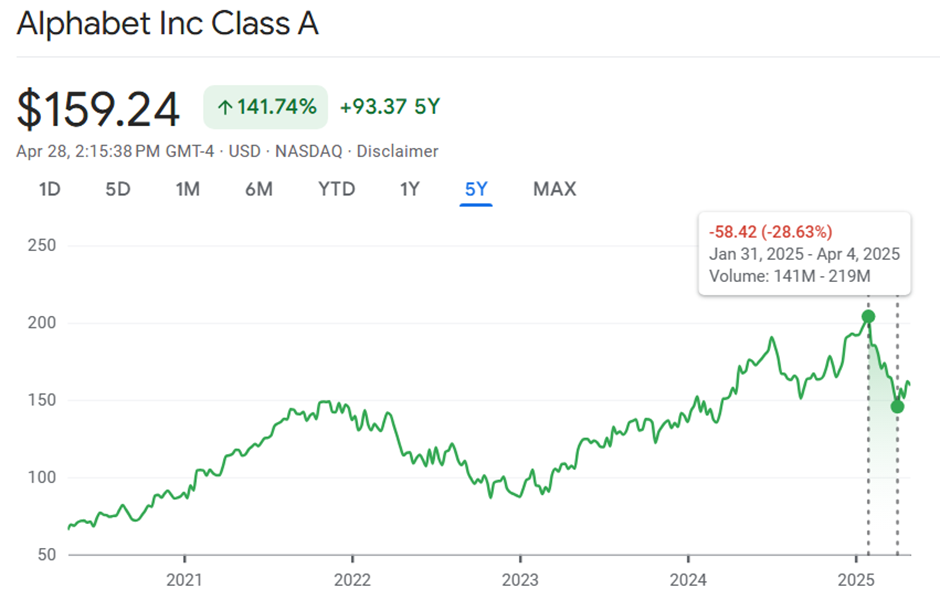
Task: Select the Apr 4, 2025 low marker dot
Action: pos(897,407)
